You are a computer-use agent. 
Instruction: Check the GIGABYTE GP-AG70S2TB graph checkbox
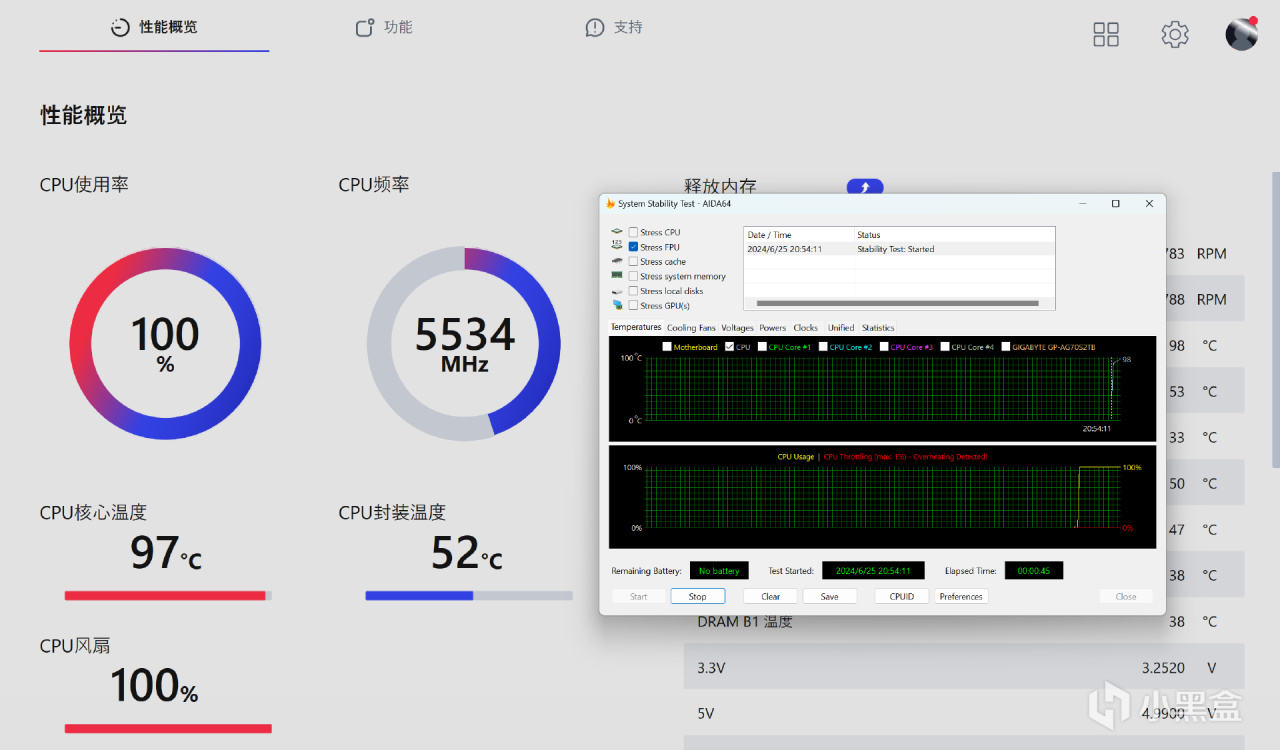(x=1006, y=347)
